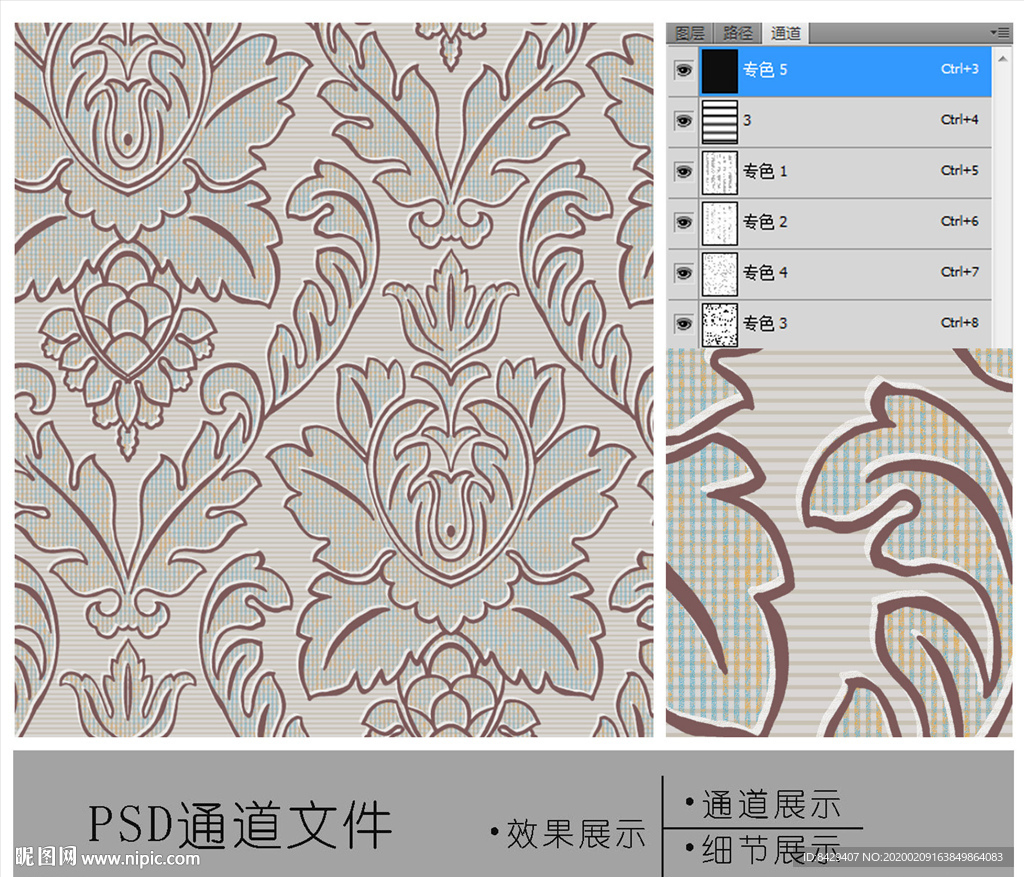Click the black thumbnail of 专色 5 channel
1024x877 pixels.
[719, 71]
